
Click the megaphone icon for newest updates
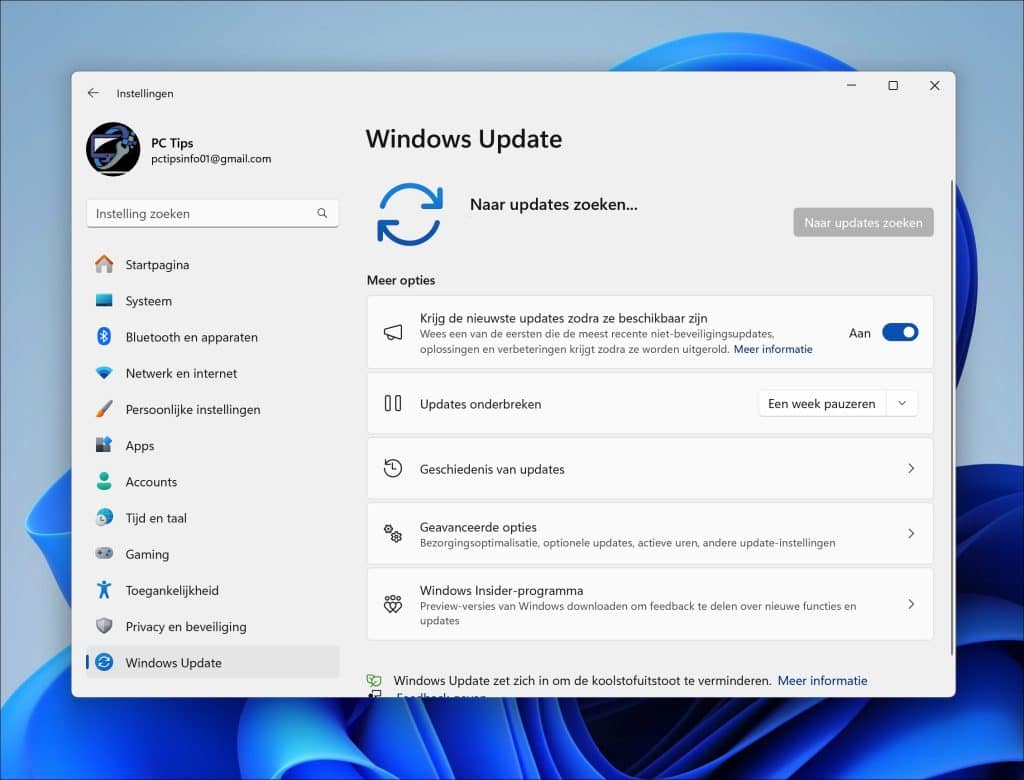(x=392, y=333)
